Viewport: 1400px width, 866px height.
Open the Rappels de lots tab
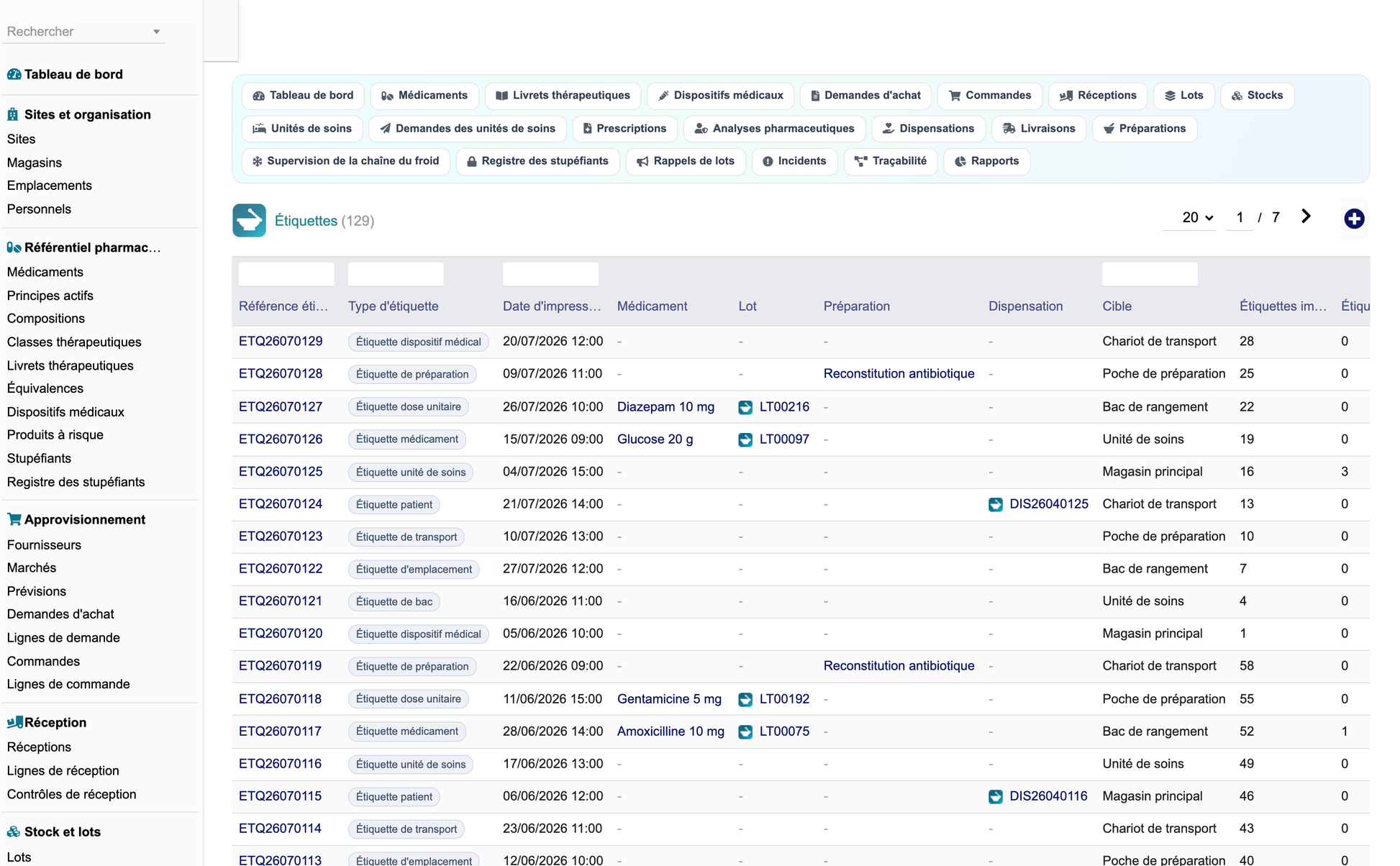(x=686, y=161)
